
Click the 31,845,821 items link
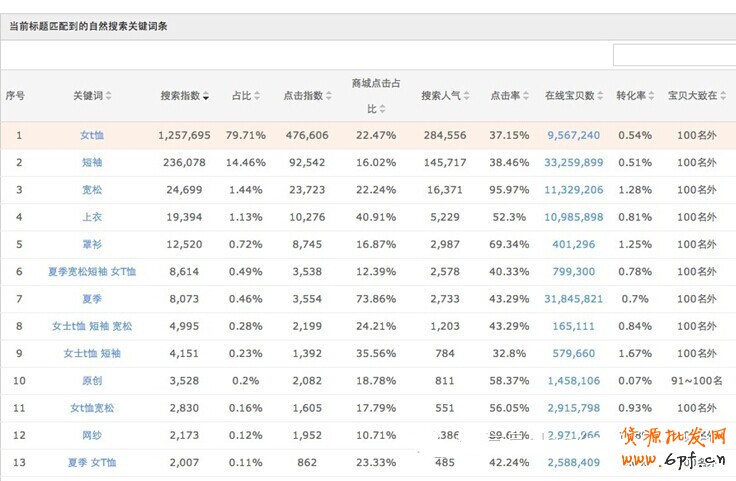tap(573, 299)
